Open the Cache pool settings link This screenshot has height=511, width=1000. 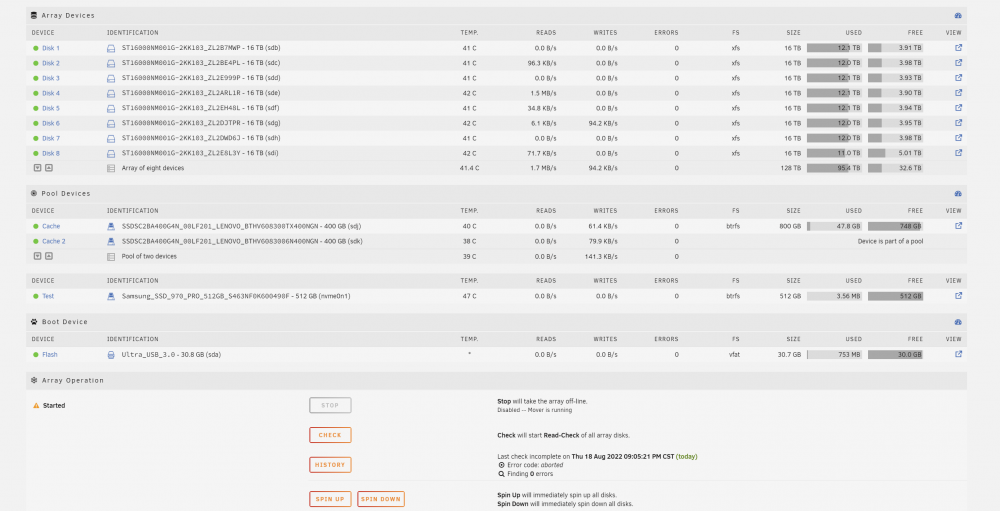point(51,226)
